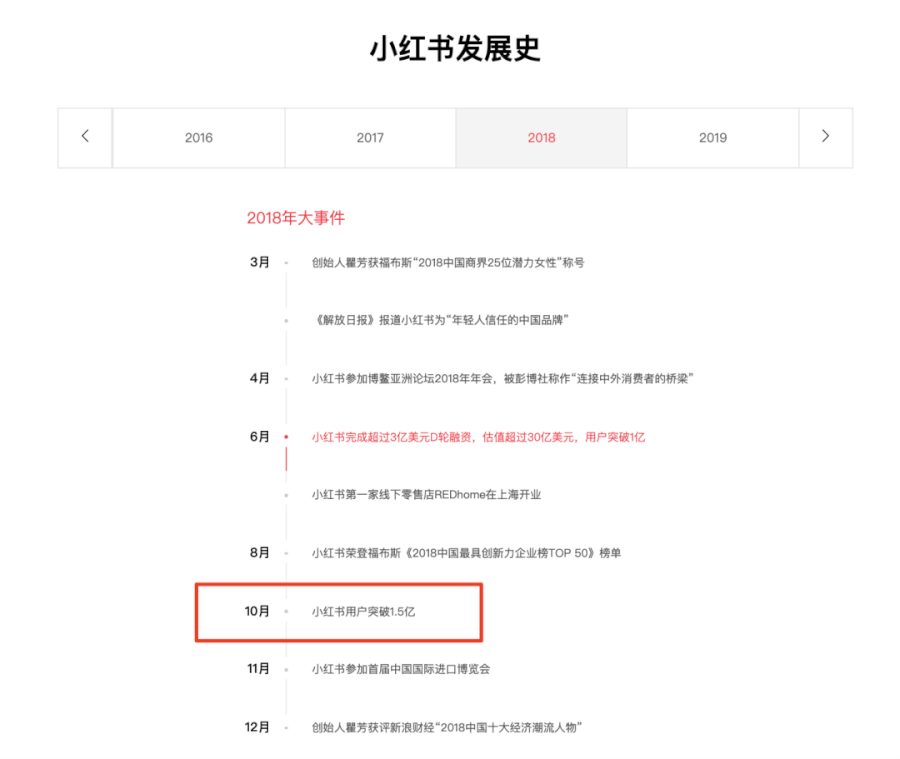Switch to the 2016 year tab

click(199, 138)
